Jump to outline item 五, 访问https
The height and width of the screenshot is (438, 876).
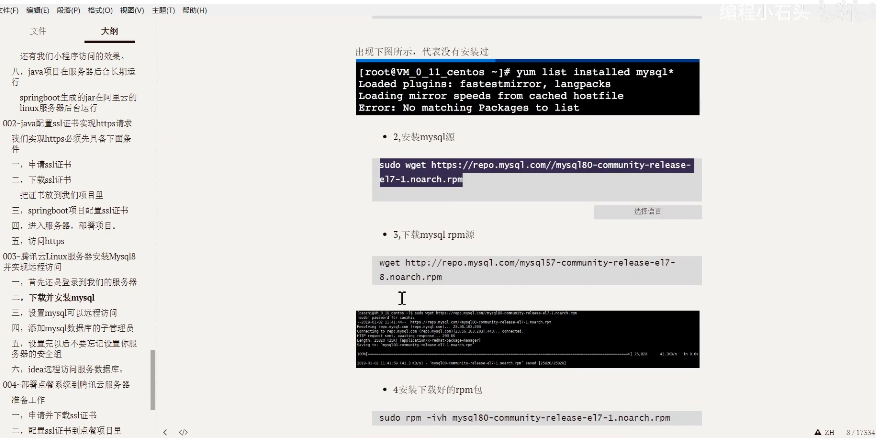tap(38, 241)
